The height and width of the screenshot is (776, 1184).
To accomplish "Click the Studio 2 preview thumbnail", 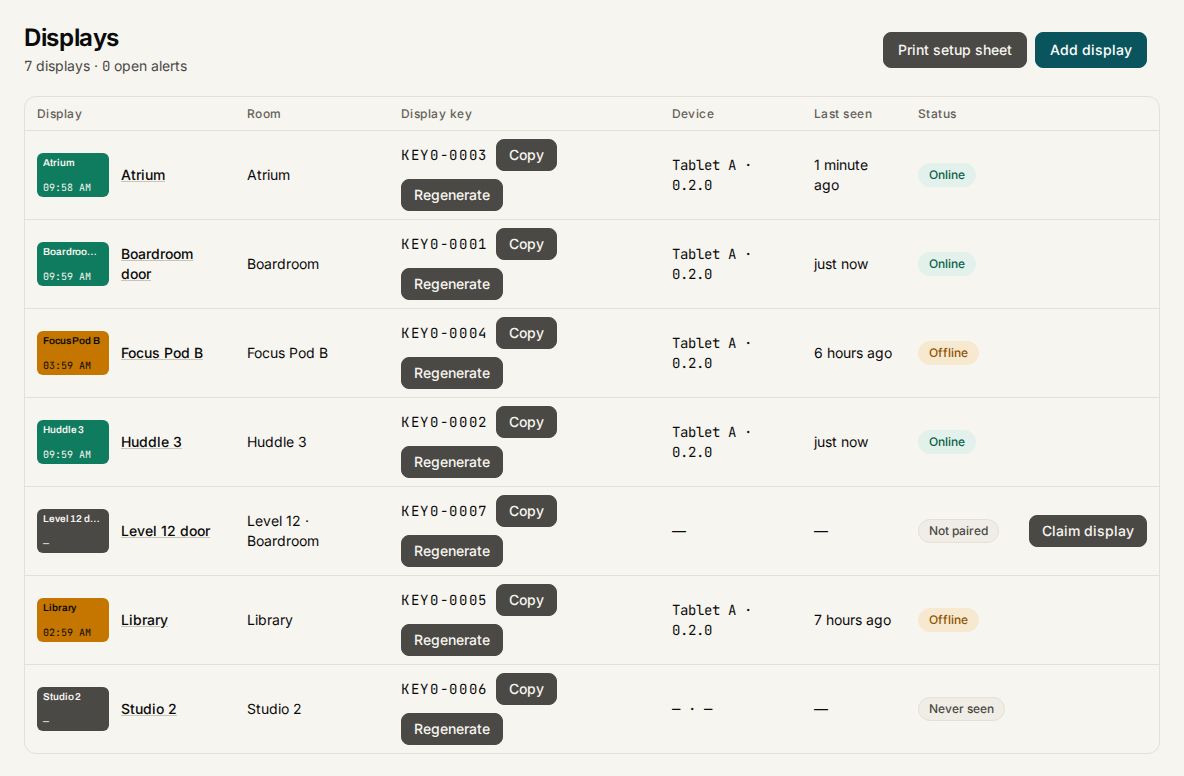I will click(72, 710).
